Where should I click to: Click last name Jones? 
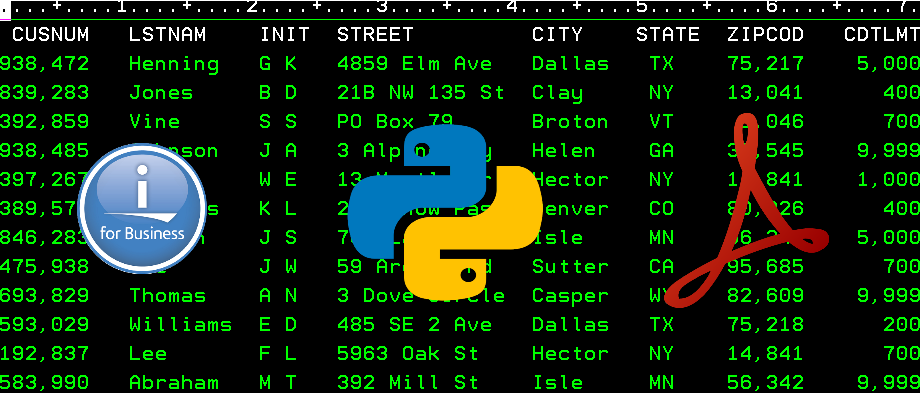pyautogui.click(x=161, y=93)
